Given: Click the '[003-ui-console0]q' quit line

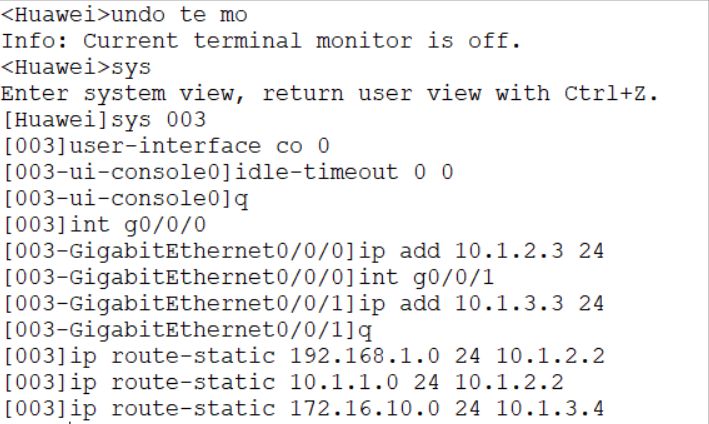Looking at the screenshot, I should tap(126, 199).
